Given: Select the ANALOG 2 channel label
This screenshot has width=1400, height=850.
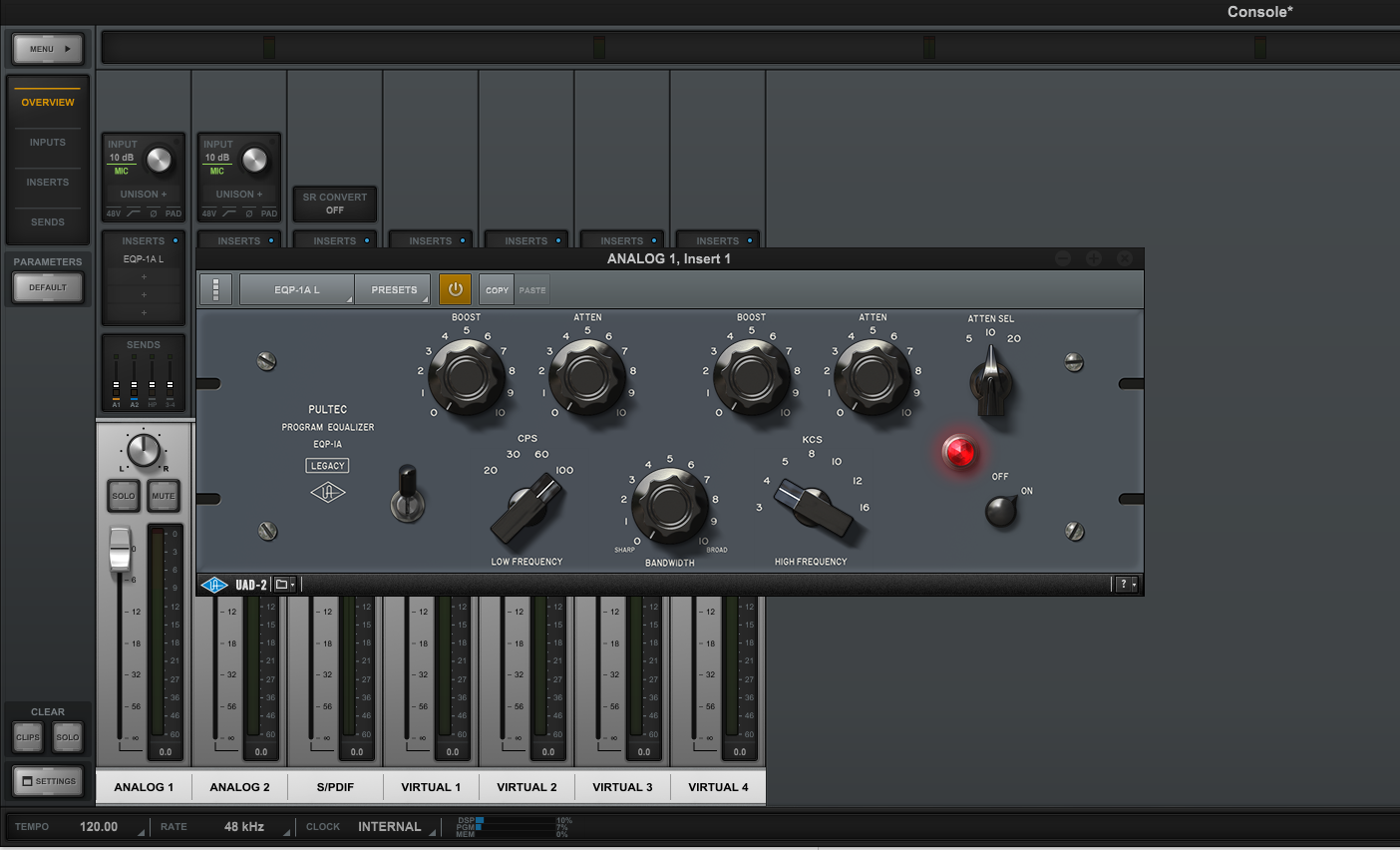Looking at the screenshot, I should coord(239,787).
